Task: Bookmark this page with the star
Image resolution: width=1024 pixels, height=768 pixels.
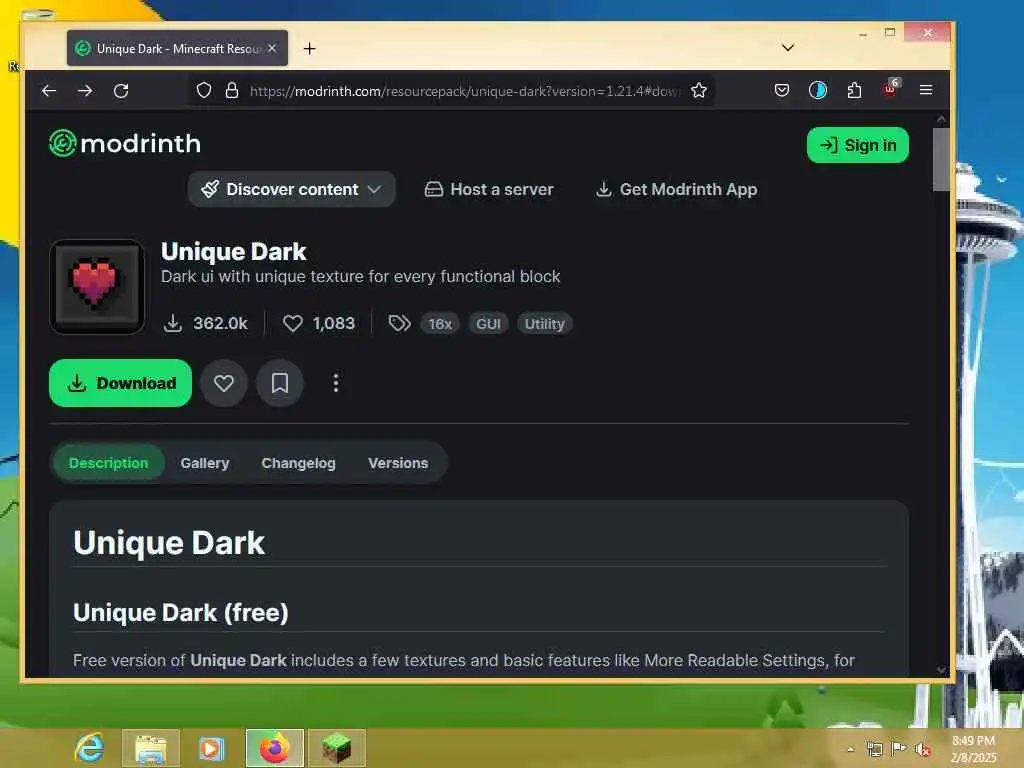Action: [699, 90]
